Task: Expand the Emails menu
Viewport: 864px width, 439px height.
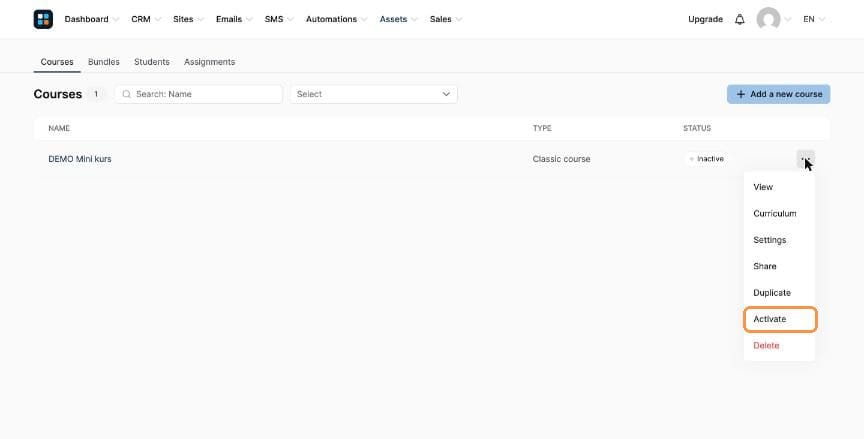Action: click(234, 19)
